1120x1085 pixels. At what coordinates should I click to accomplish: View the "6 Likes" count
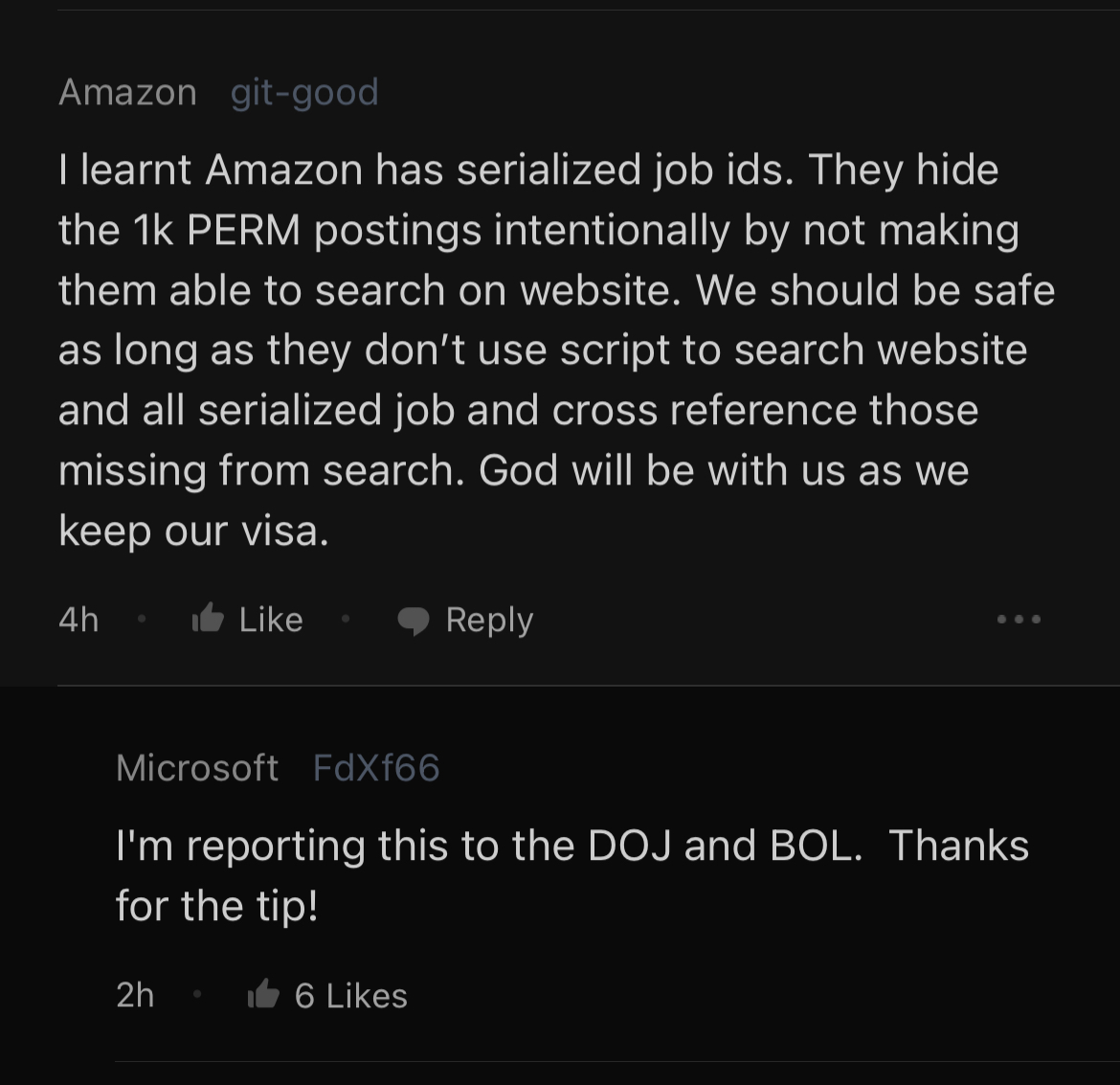tap(351, 996)
